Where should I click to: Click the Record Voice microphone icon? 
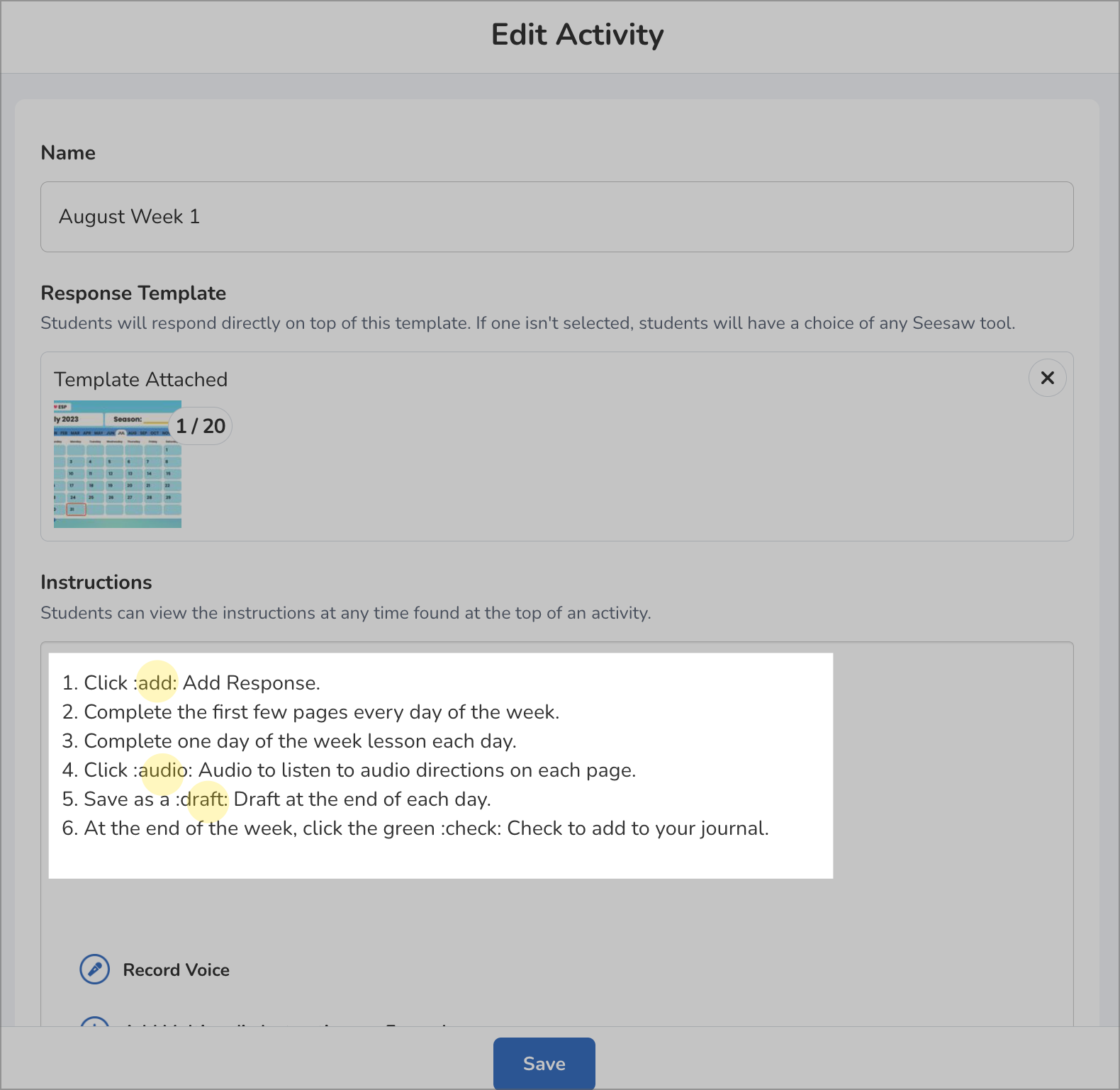pos(94,970)
